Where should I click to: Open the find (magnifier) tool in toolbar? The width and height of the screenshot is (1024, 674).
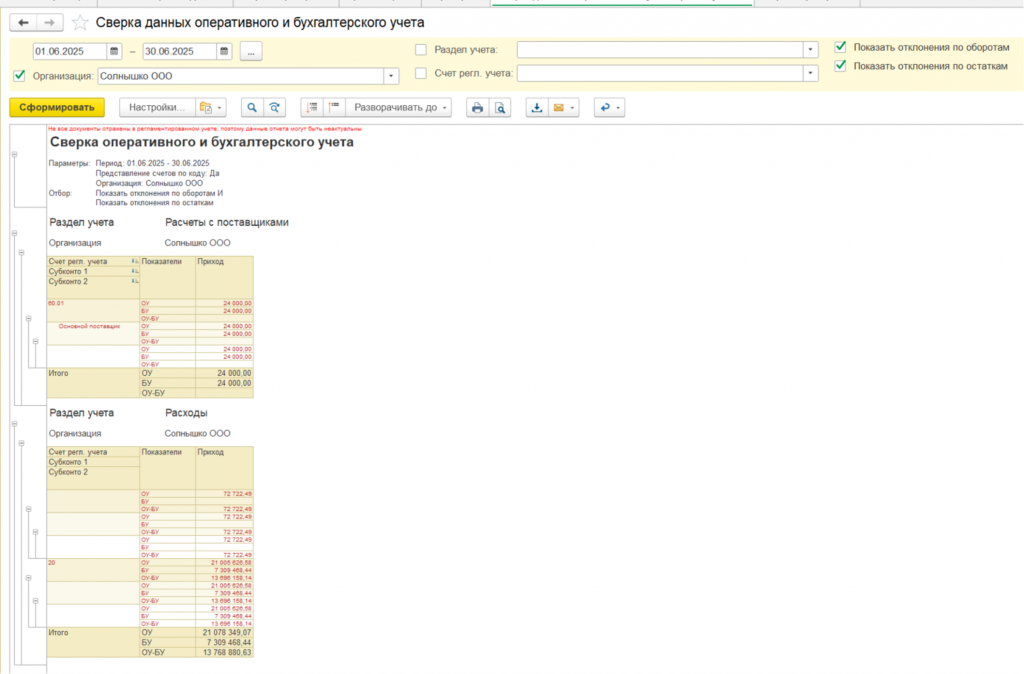coord(250,108)
